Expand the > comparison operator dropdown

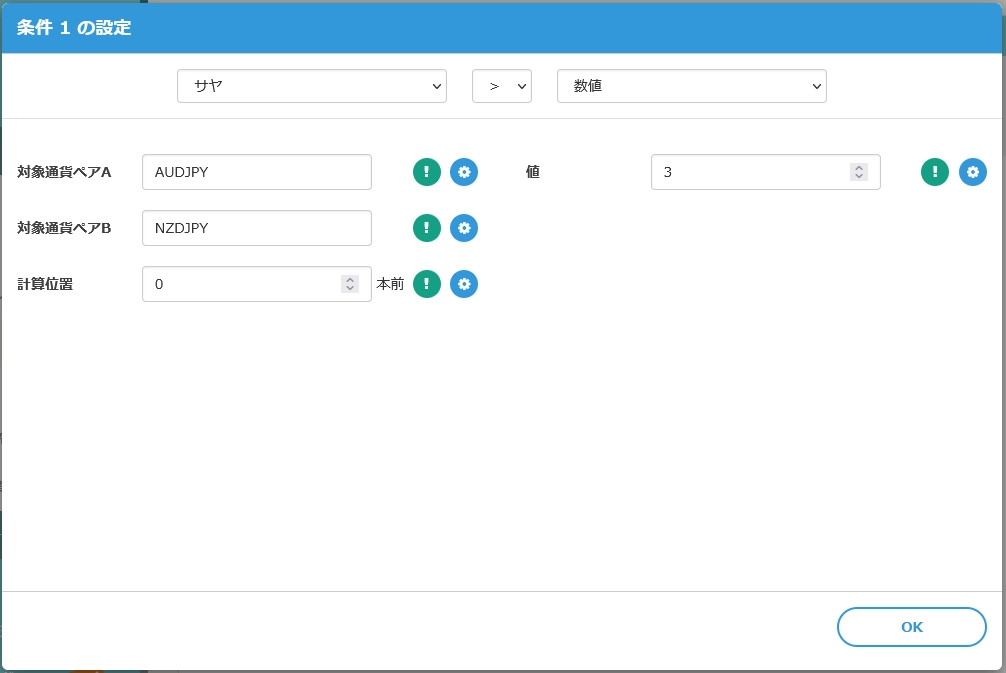tap(501, 86)
